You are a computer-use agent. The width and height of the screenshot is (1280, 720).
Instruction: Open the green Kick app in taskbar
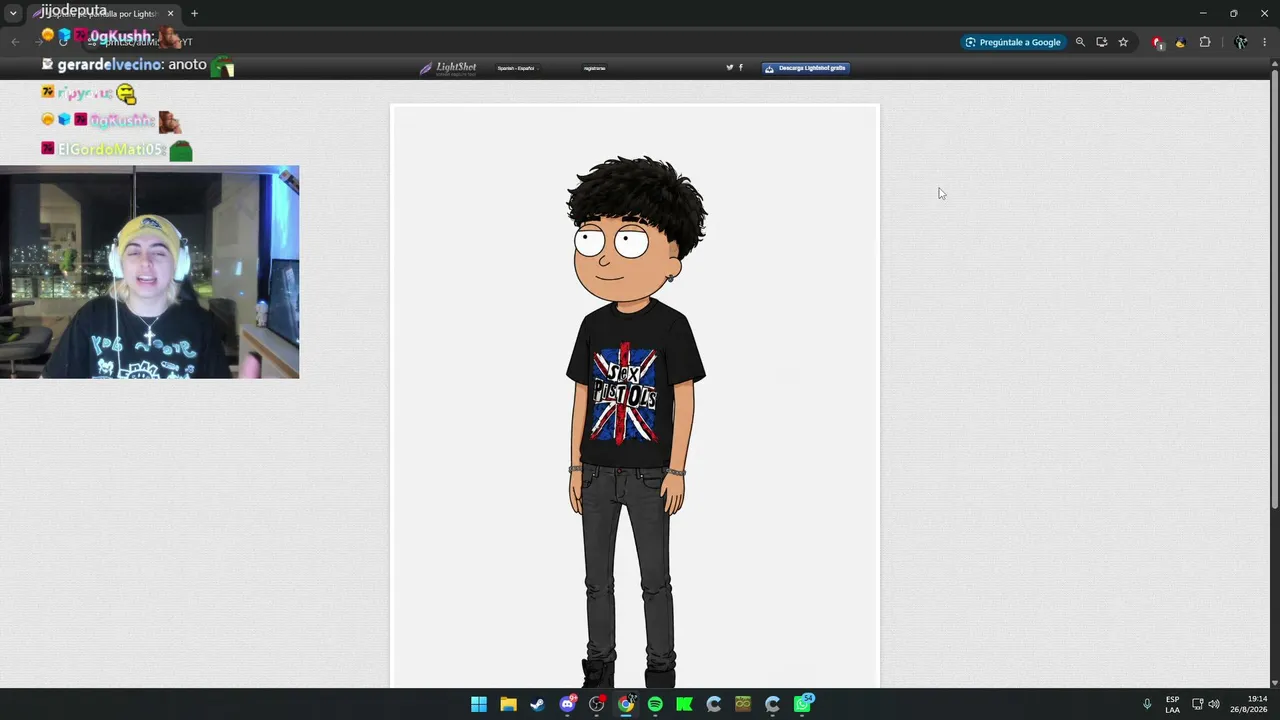(x=684, y=704)
